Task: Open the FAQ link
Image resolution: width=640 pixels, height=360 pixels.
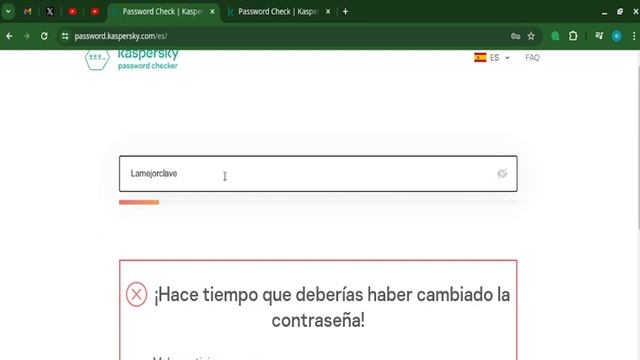Action: [x=532, y=58]
